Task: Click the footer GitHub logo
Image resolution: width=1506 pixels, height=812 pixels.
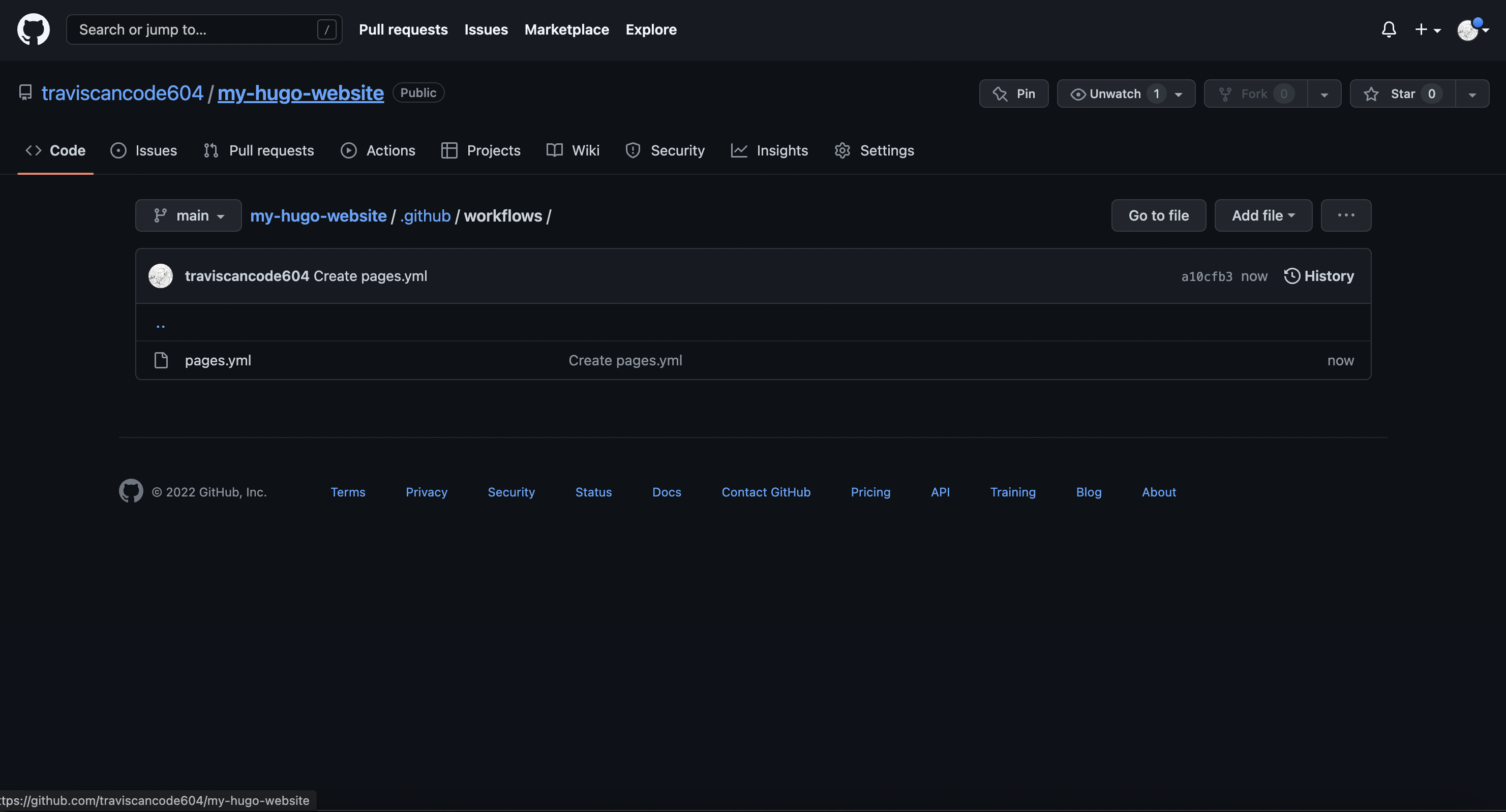Action: coord(131,491)
